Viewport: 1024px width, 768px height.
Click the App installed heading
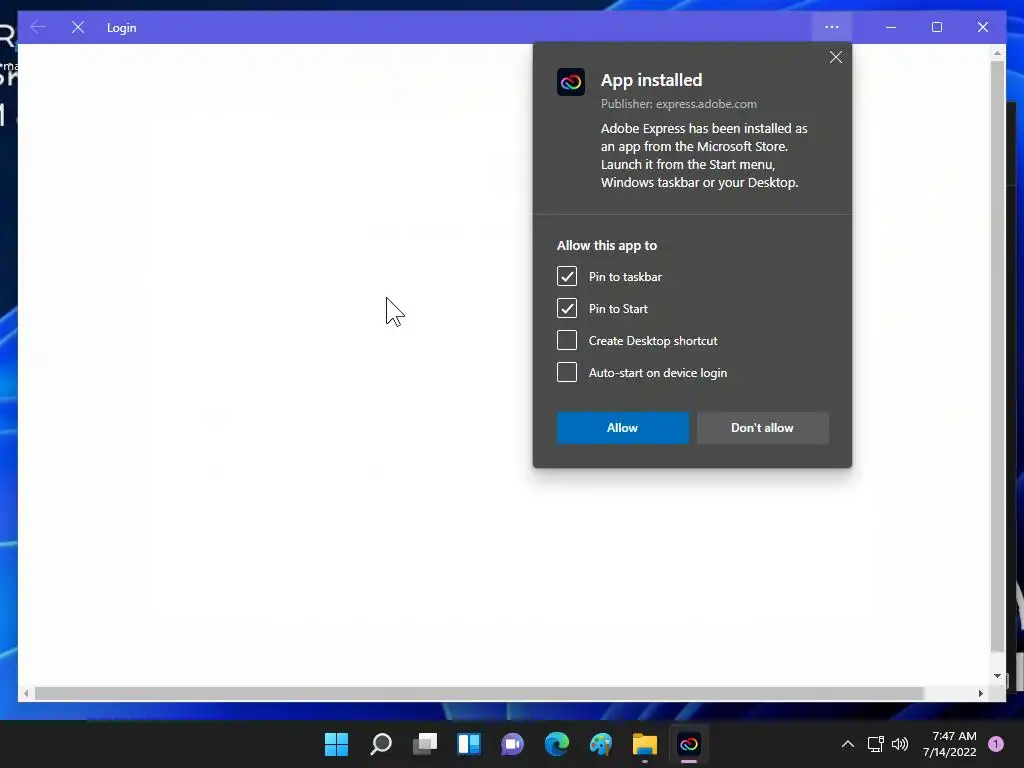(651, 80)
